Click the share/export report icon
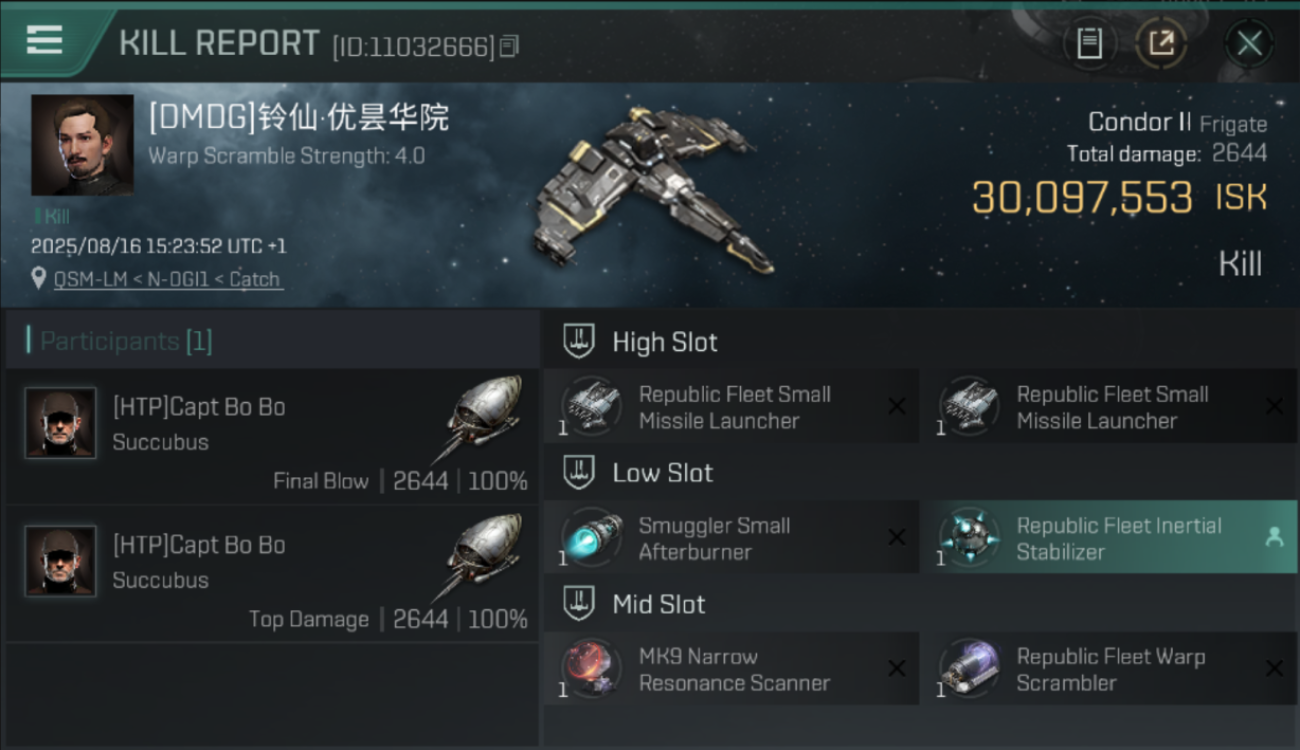This screenshot has width=1300, height=750. pyautogui.click(x=1162, y=43)
